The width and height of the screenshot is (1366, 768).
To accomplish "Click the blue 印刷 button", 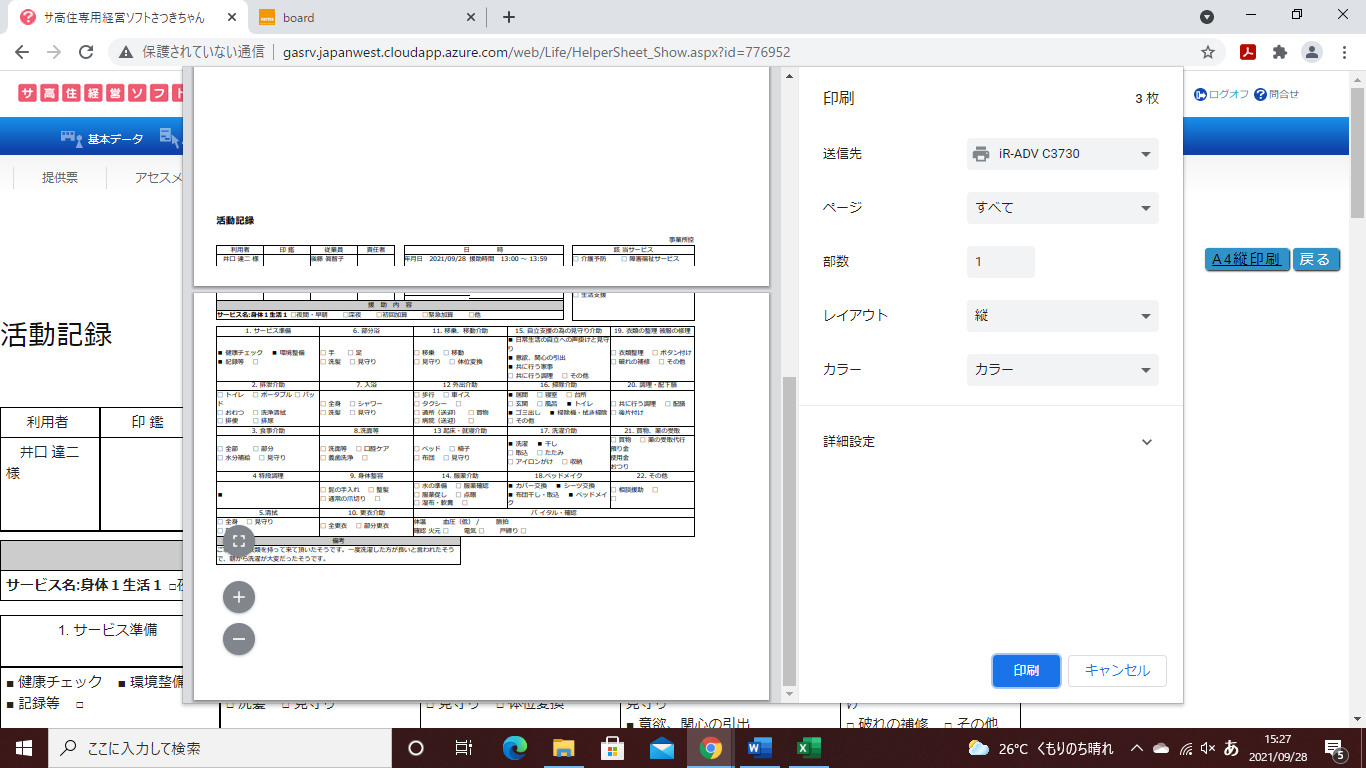I will tap(1026, 671).
